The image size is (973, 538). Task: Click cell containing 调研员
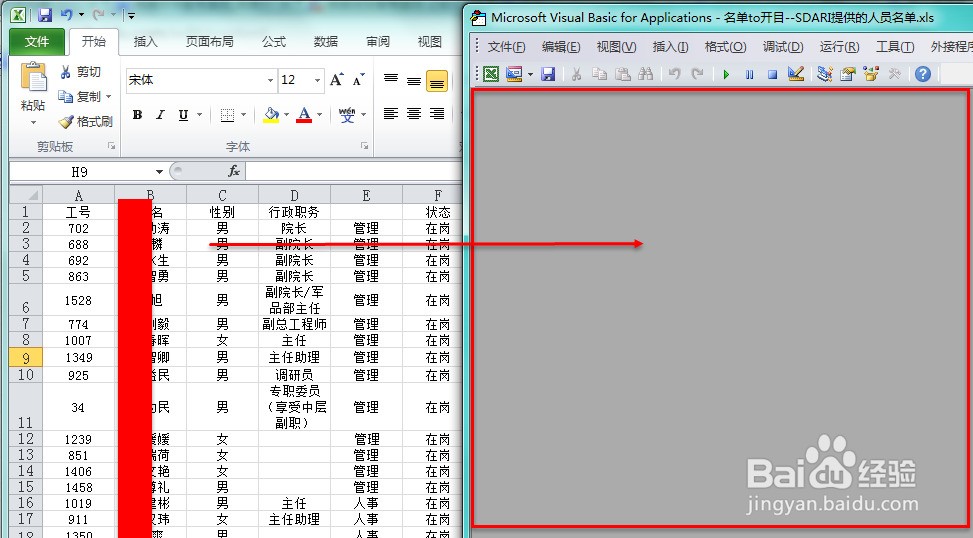click(294, 375)
